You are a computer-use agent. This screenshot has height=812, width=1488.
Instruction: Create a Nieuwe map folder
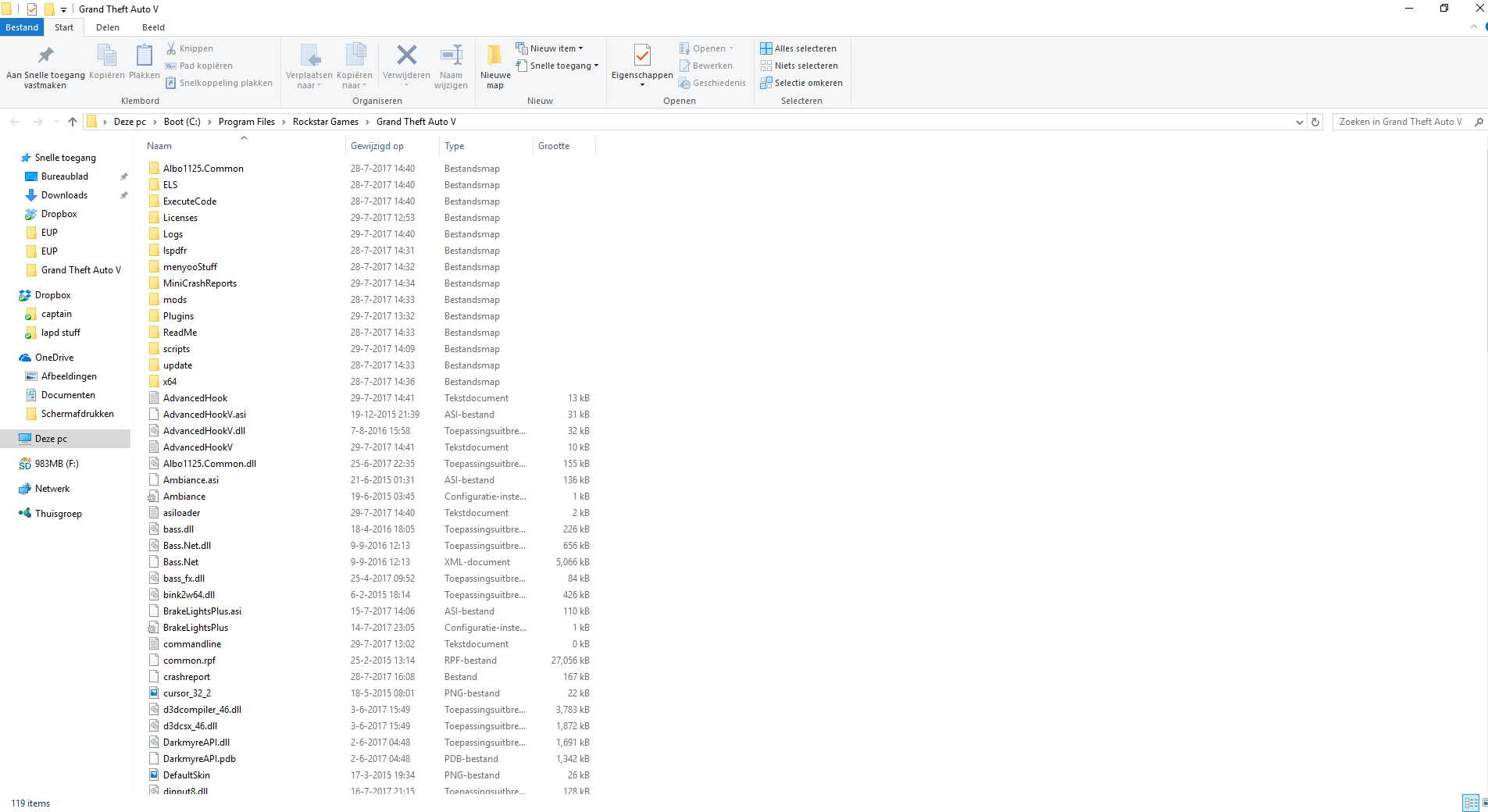[495, 67]
